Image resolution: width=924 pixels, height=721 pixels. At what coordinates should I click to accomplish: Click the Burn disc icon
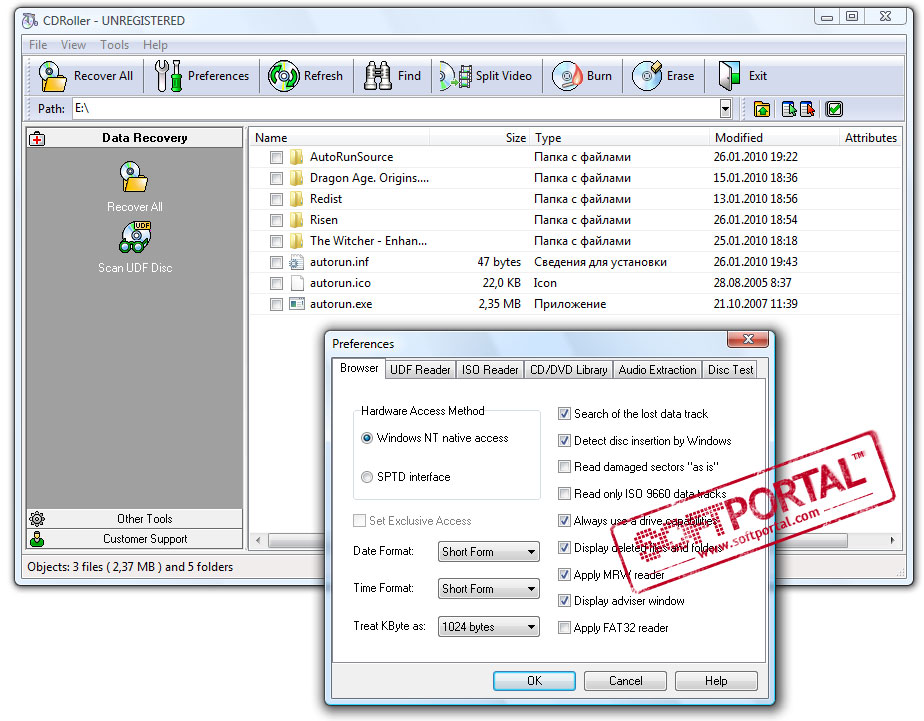pyautogui.click(x=567, y=76)
